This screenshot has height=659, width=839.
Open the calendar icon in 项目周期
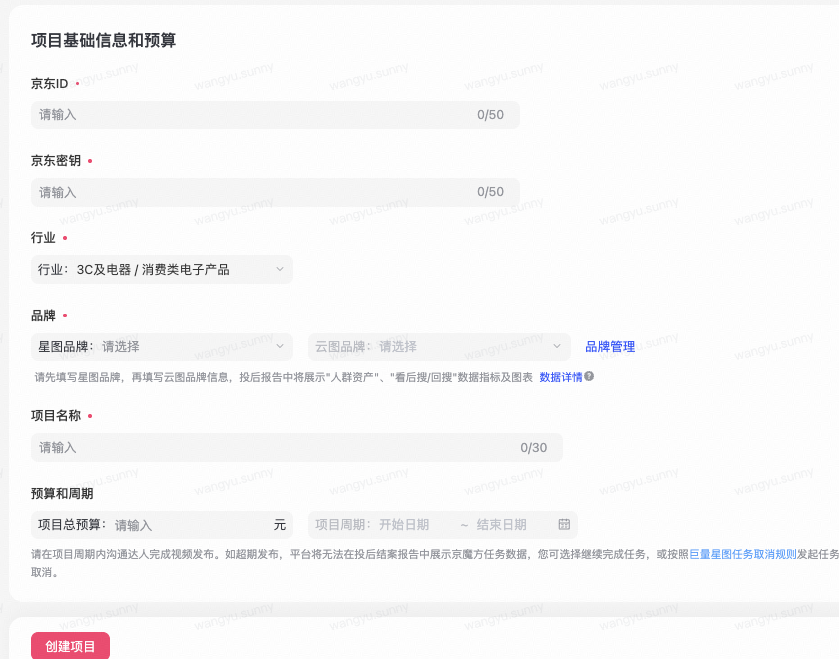pyautogui.click(x=564, y=524)
